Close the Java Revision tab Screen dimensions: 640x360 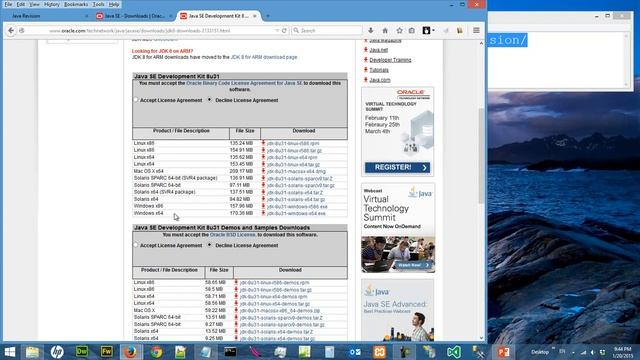tap(87, 16)
